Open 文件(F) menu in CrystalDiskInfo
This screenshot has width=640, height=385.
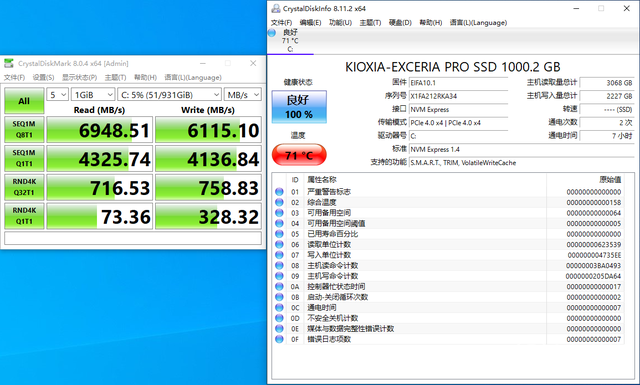281,22
